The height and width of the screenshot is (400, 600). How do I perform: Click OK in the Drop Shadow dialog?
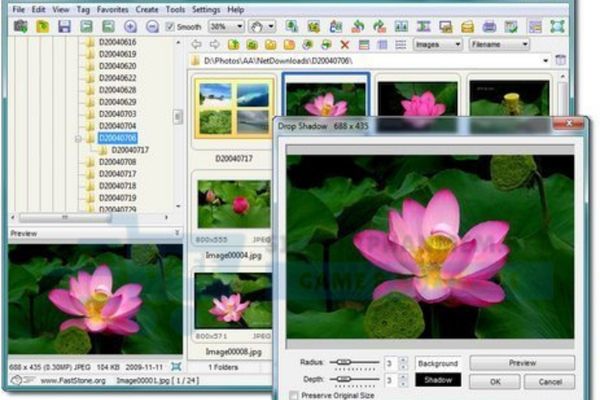point(495,382)
